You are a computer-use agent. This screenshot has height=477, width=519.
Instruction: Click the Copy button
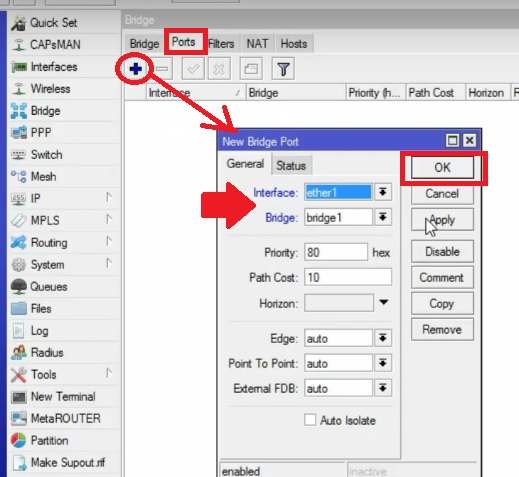442,304
